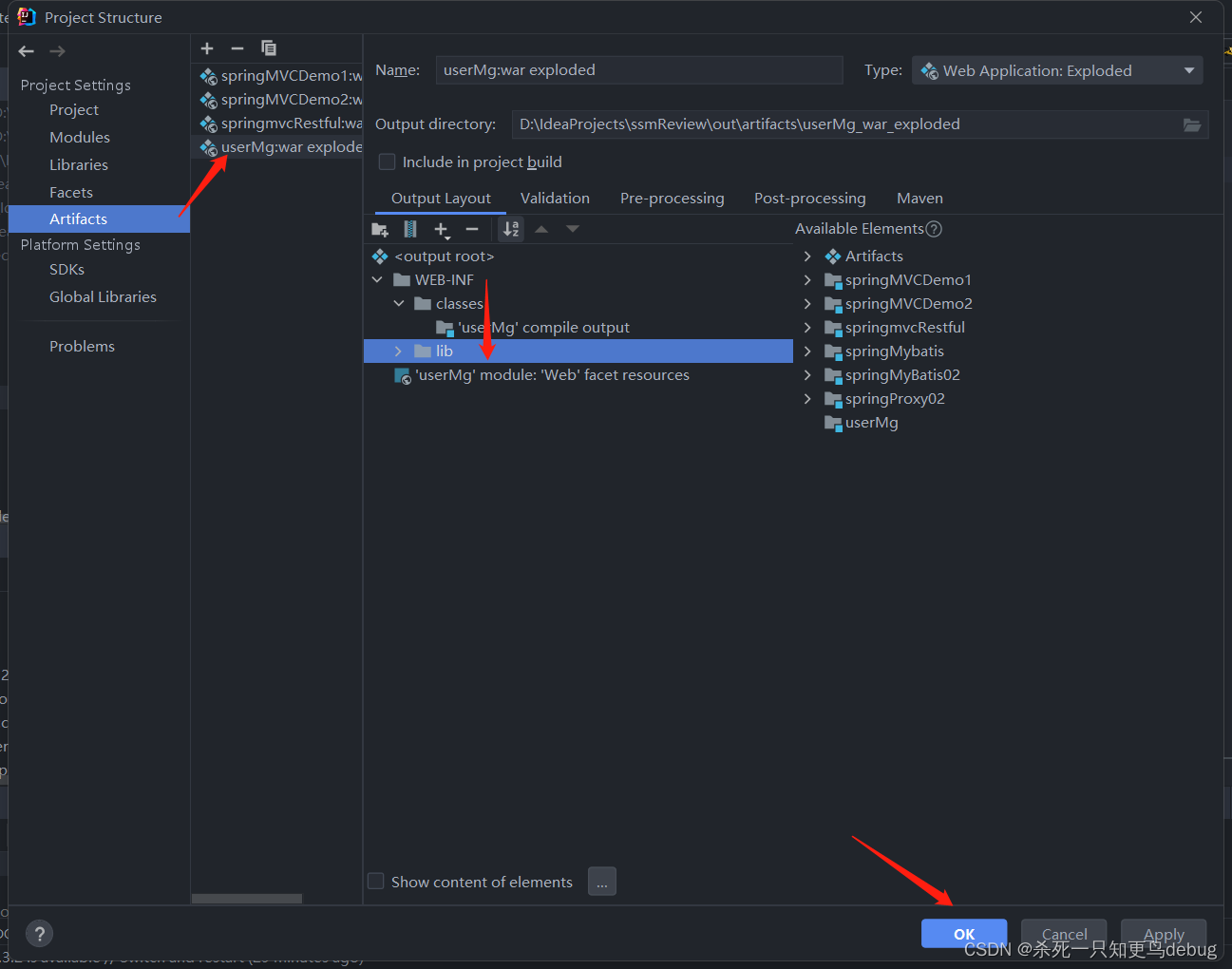The width and height of the screenshot is (1232, 969).
Task: Click create archive icon in layout toolbar
Action: 410,229
